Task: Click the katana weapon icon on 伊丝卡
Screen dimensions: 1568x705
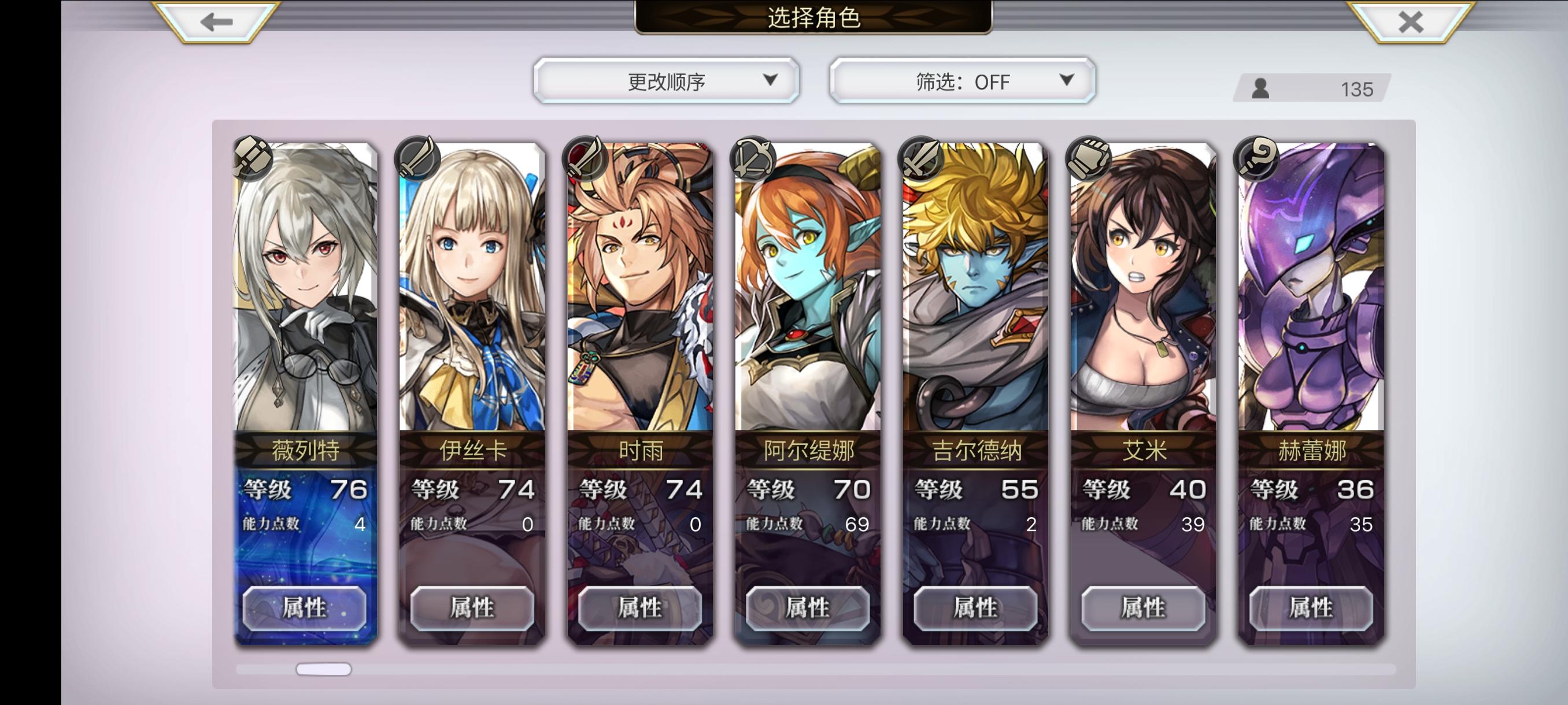Action: click(x=418, y=158)
